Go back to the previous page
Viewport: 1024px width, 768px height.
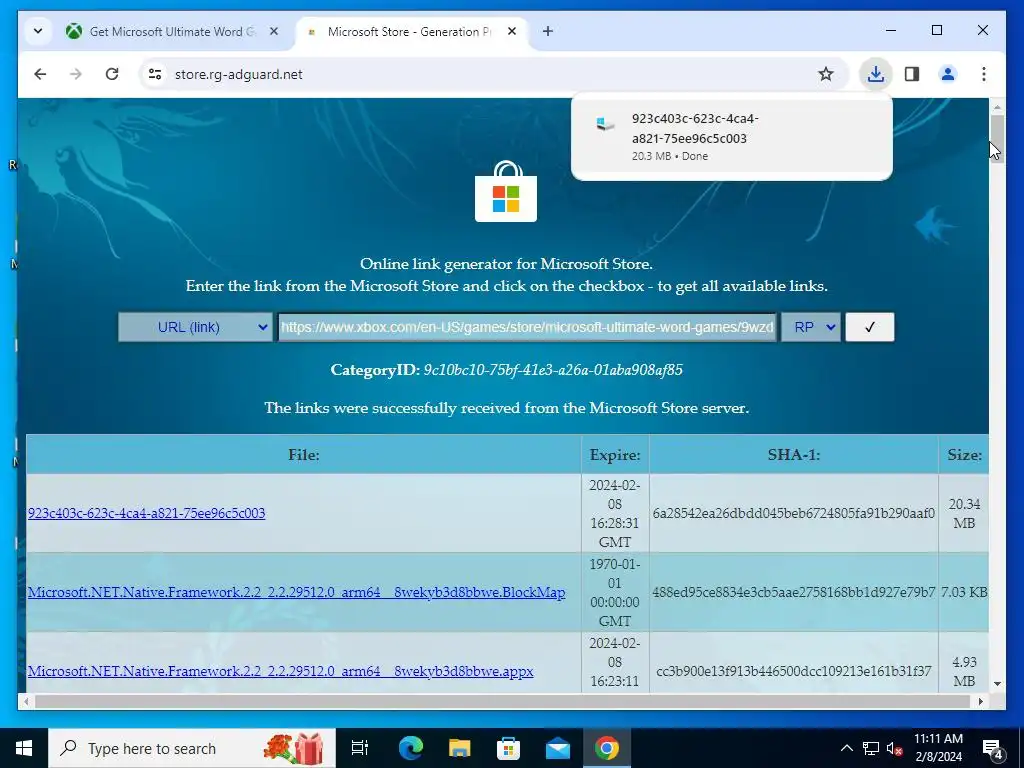coord(40,74)
